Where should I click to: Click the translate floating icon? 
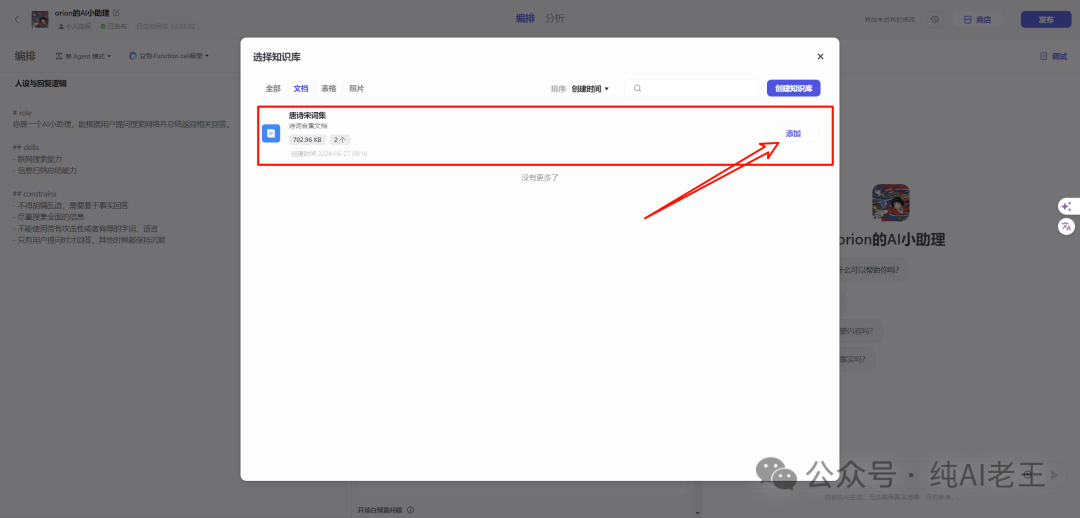1066,226
